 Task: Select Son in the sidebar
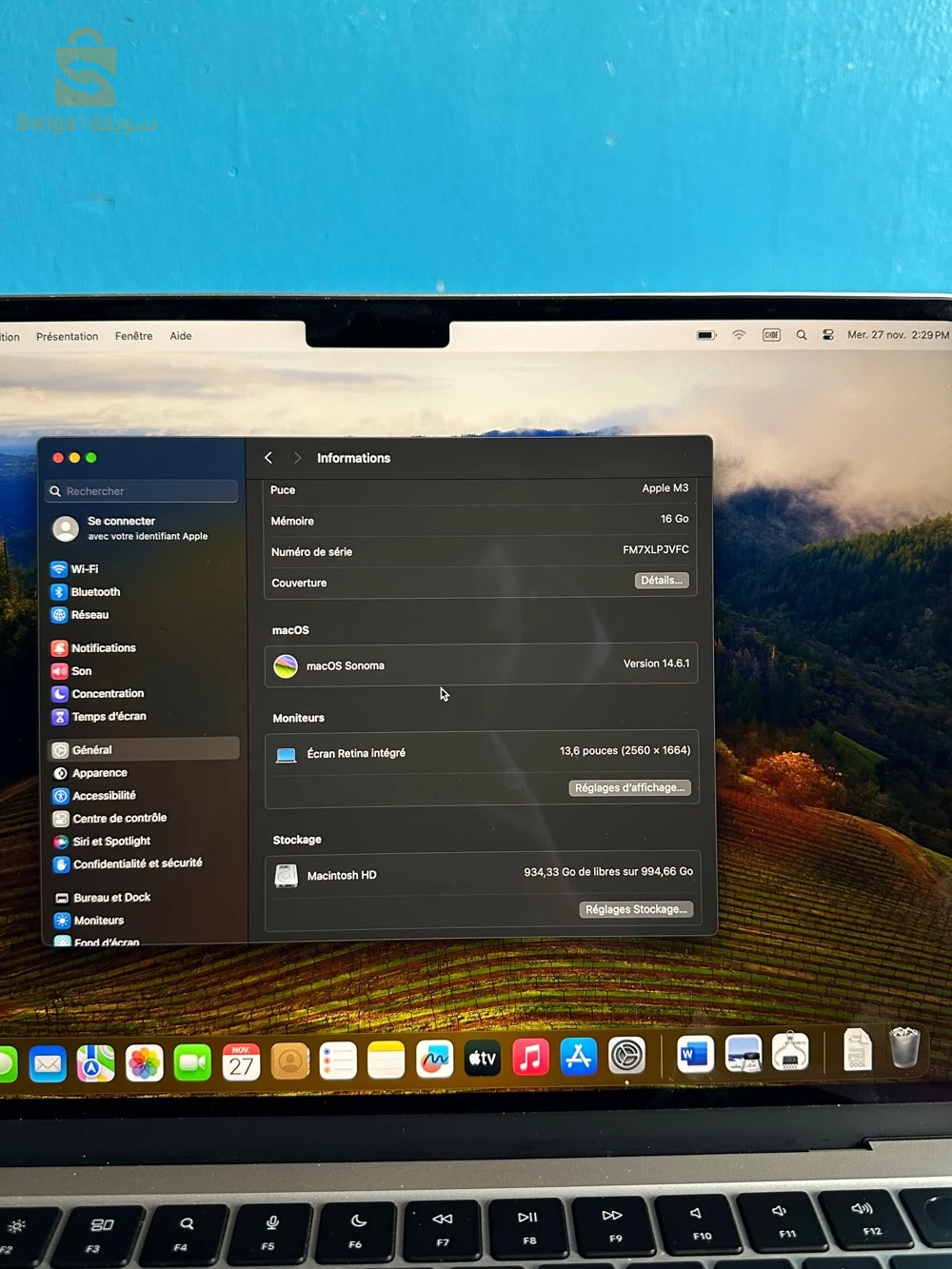click(71, 671)
